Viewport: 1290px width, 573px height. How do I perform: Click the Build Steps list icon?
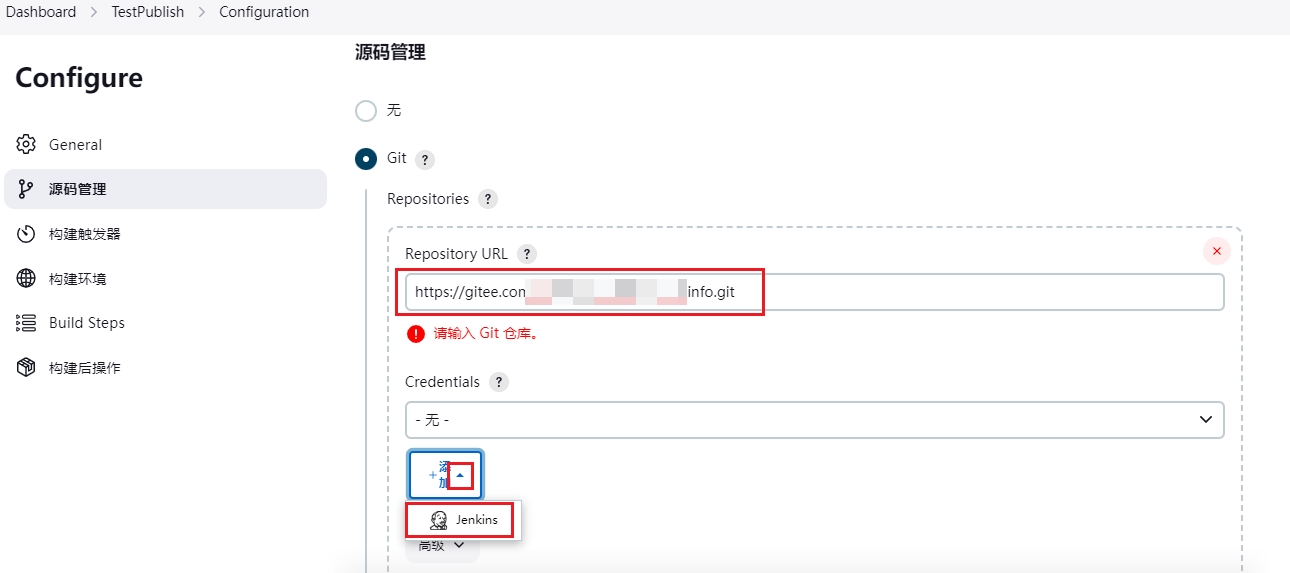(26, 323)
